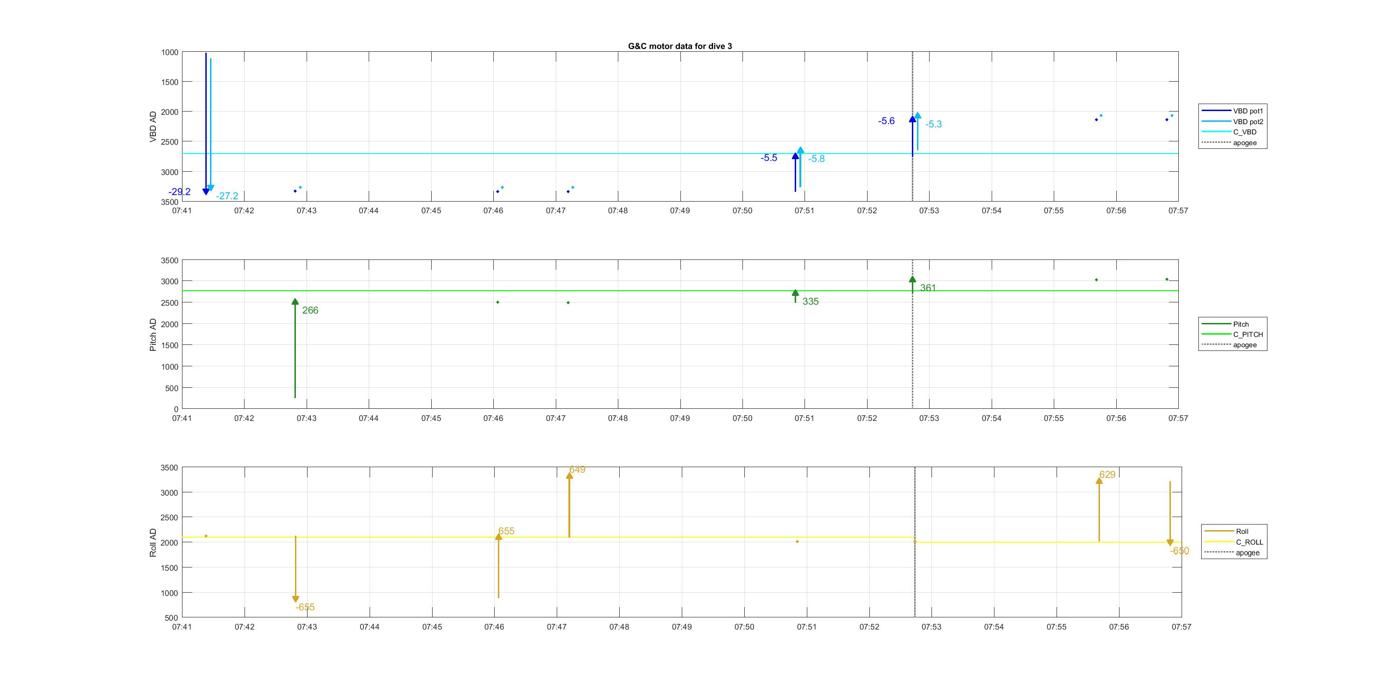
Task: Click the '-650' roll annotation
Action: (x=1180, y=551)
